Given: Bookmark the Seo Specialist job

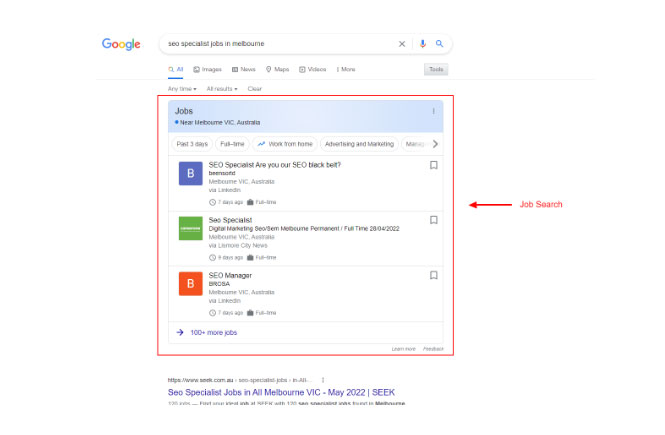Looking at the screenshot, I should 433,220.
